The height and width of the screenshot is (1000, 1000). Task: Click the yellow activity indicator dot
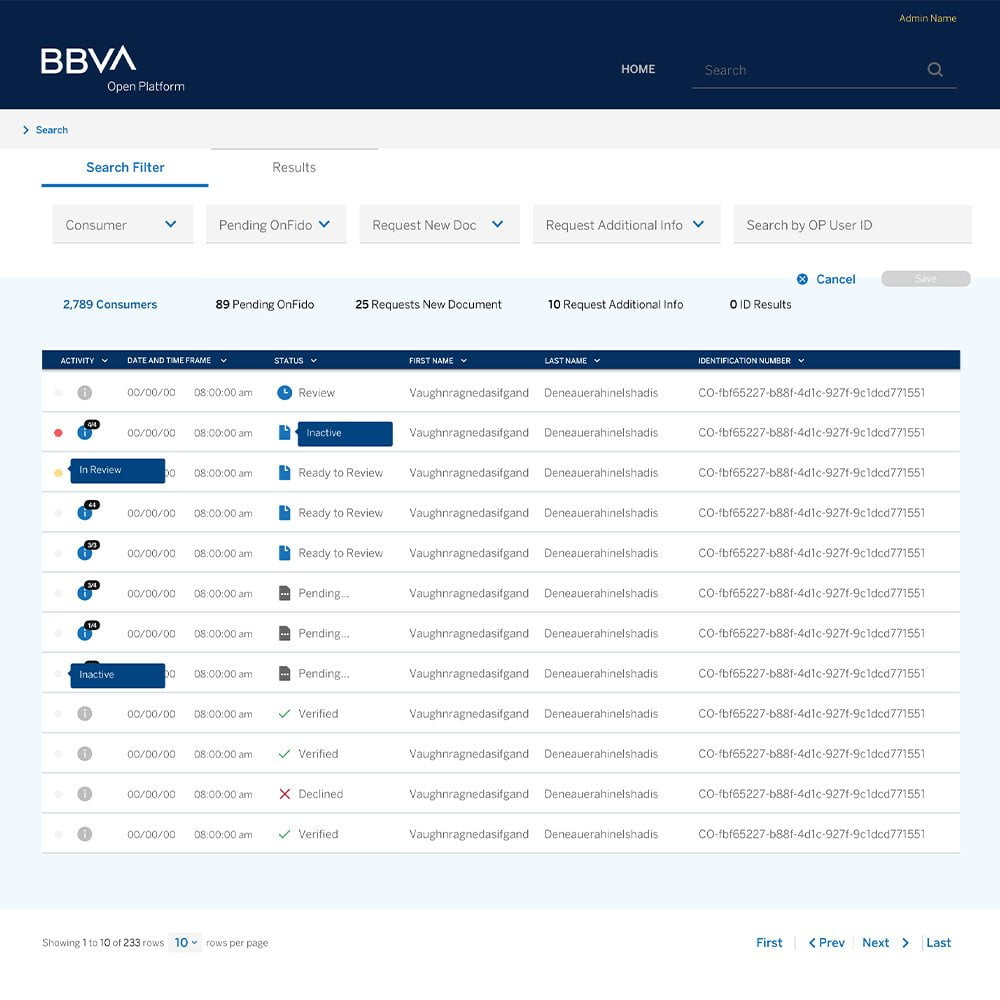(58, 473)
